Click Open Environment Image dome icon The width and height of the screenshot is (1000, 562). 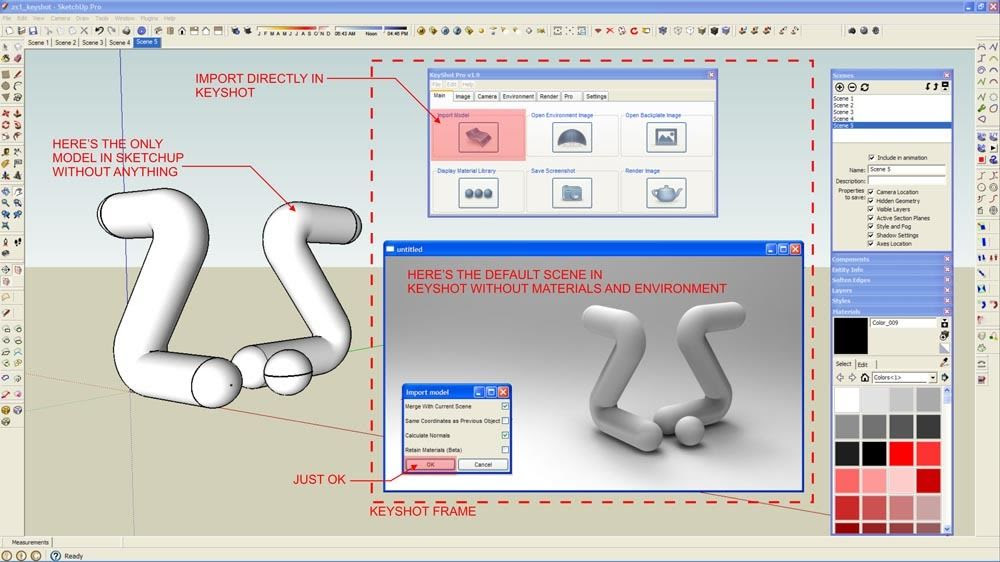pyautogui.click(x=572, y=137)
